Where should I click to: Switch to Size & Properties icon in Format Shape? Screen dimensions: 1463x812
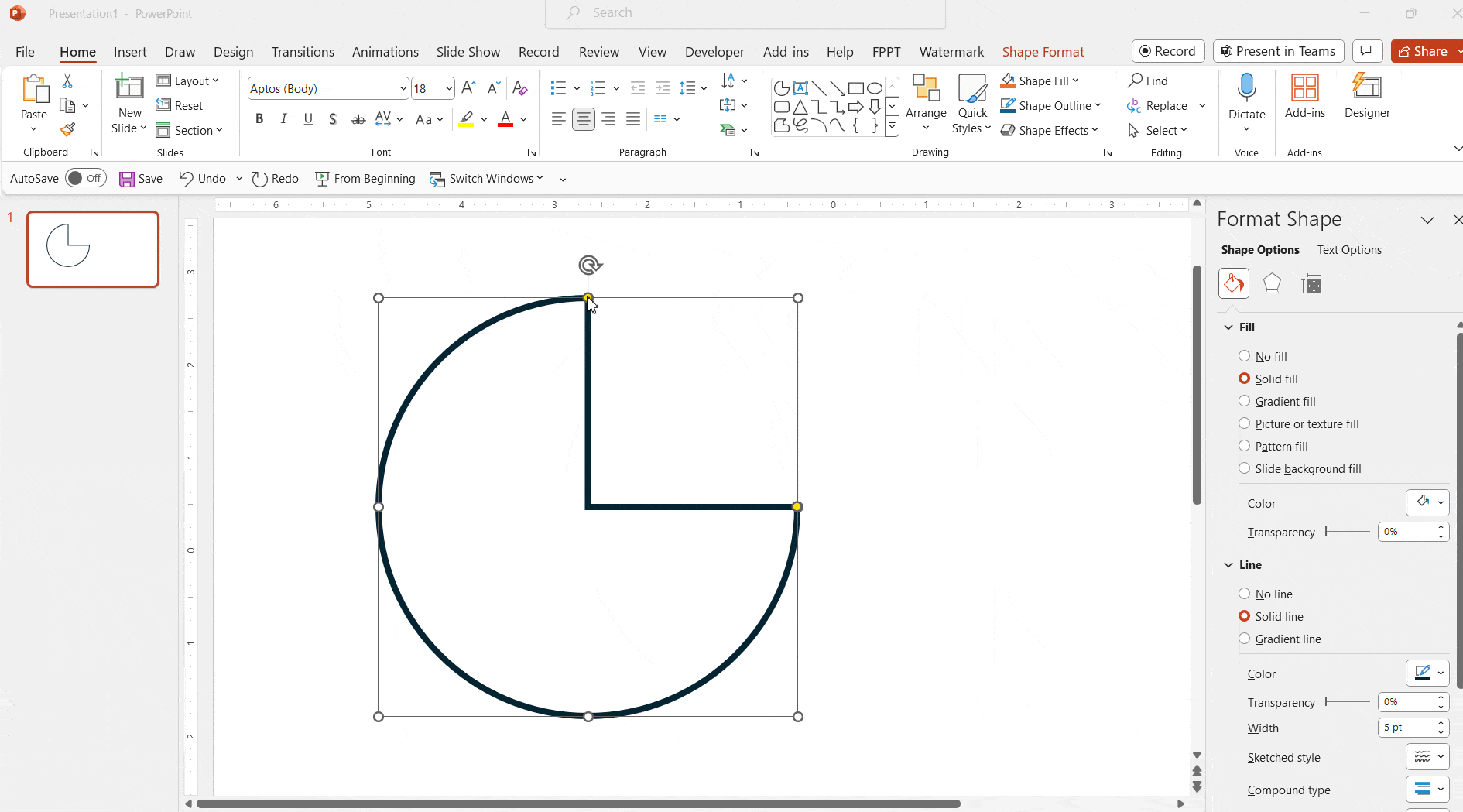(1312, 283)
